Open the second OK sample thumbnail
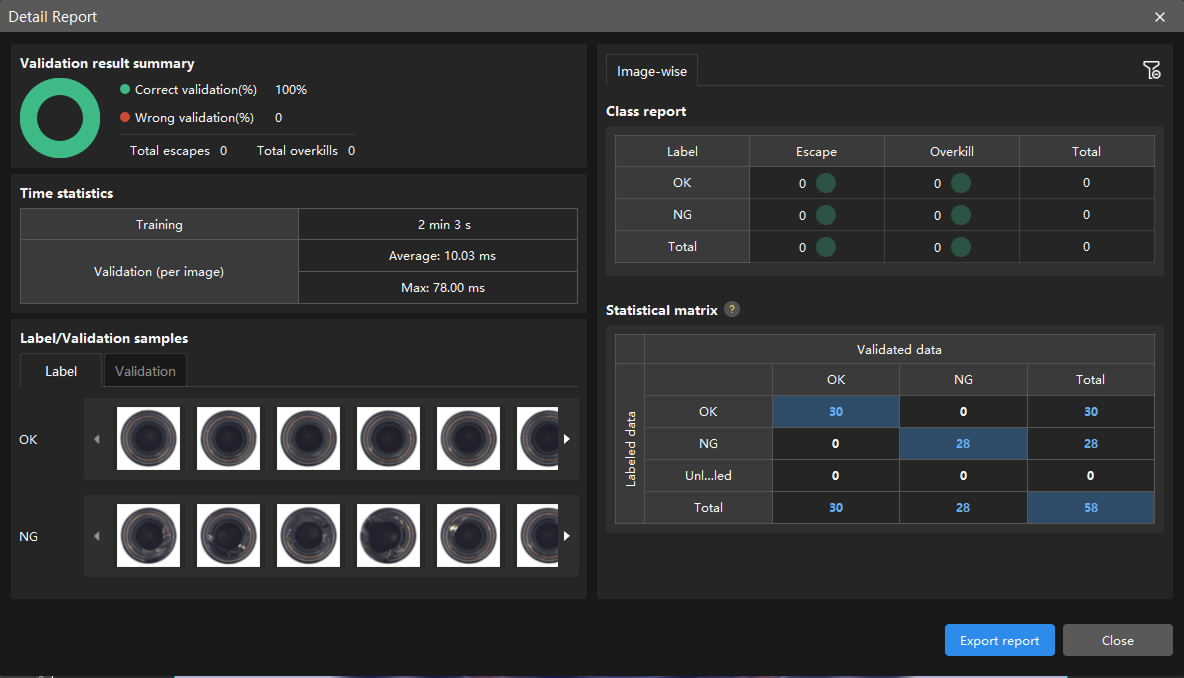The image size is (1184, 678). 229,439
